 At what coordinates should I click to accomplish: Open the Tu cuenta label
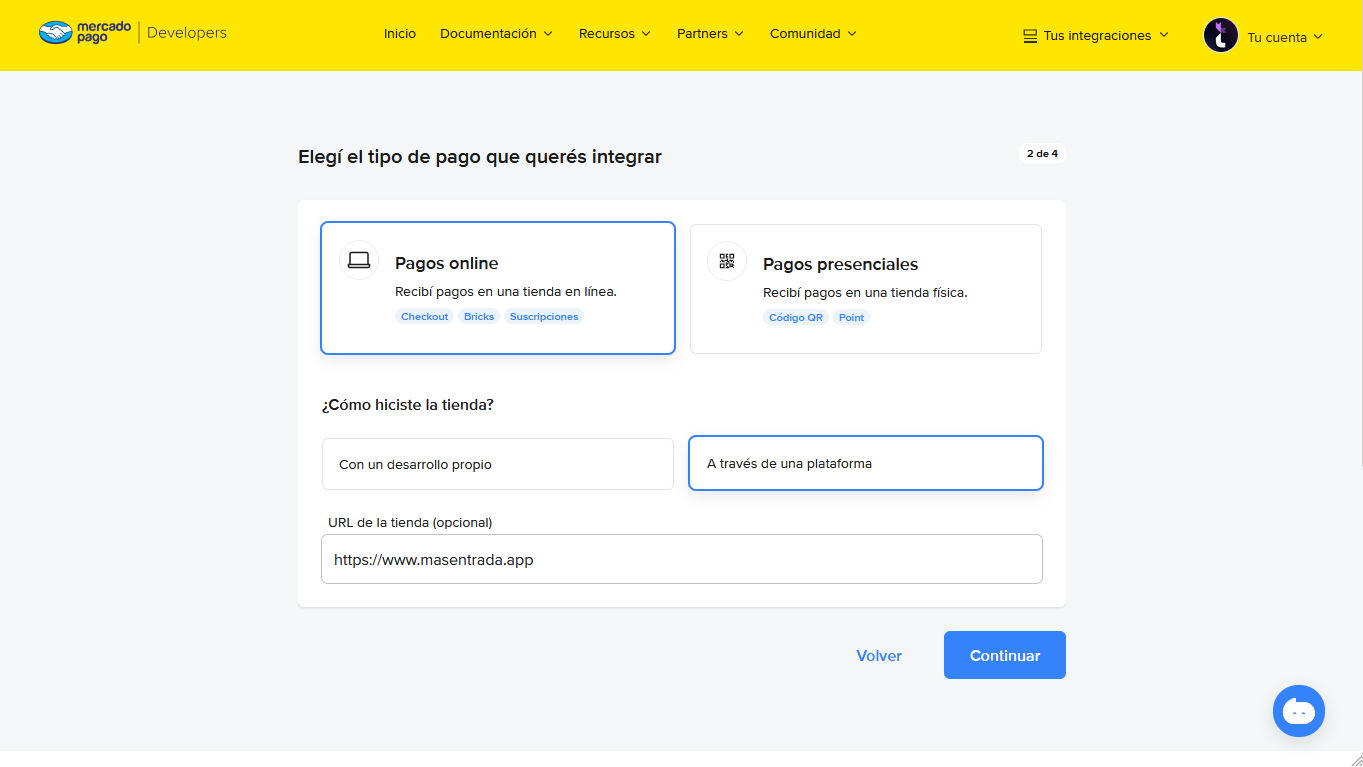click(x=1277, y=37)
